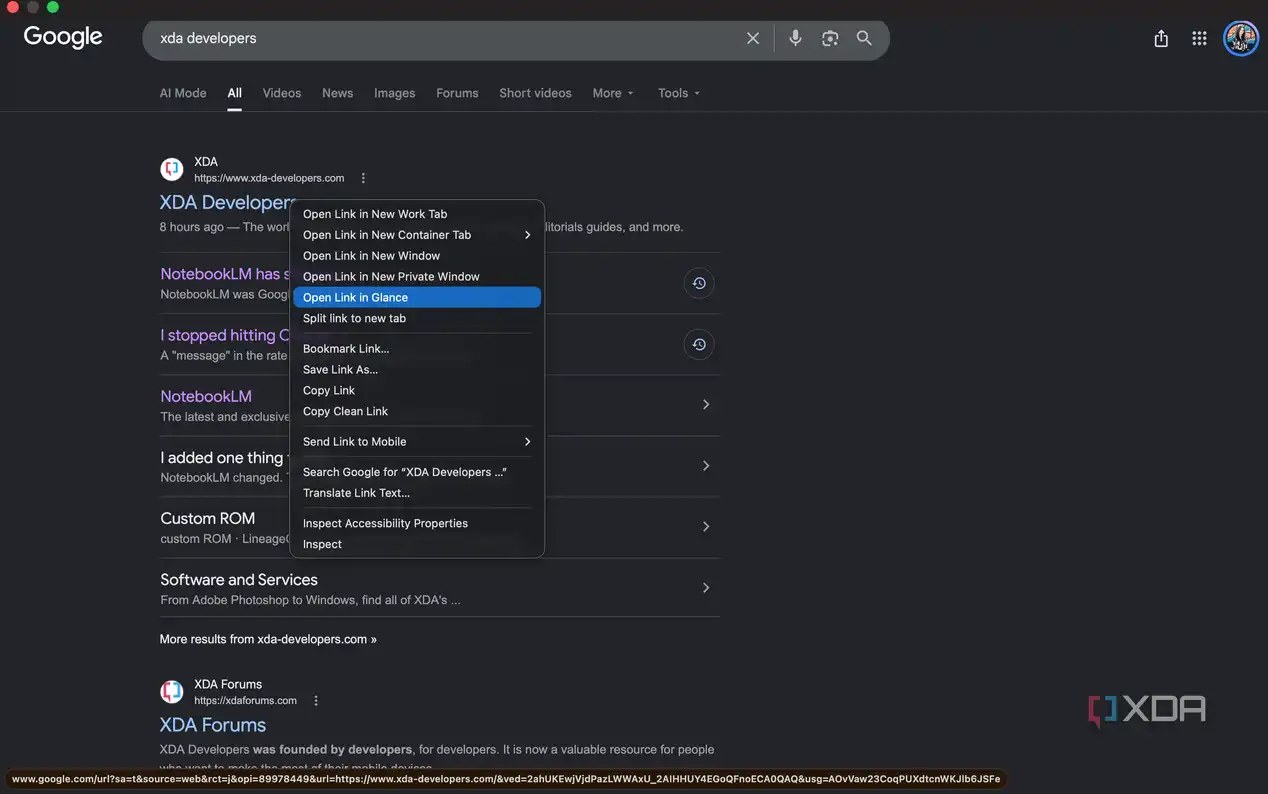
Task: Choose Inspect from context menu
Action: click(x=417, y=544)
